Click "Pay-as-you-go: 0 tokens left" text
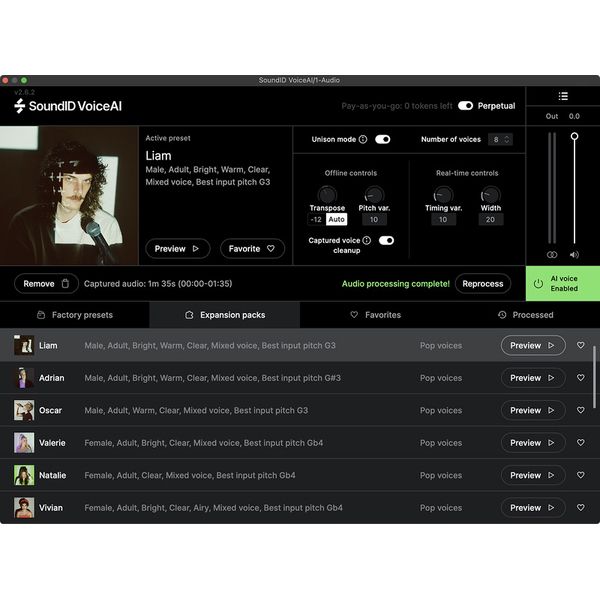 [x=397, y=106]
